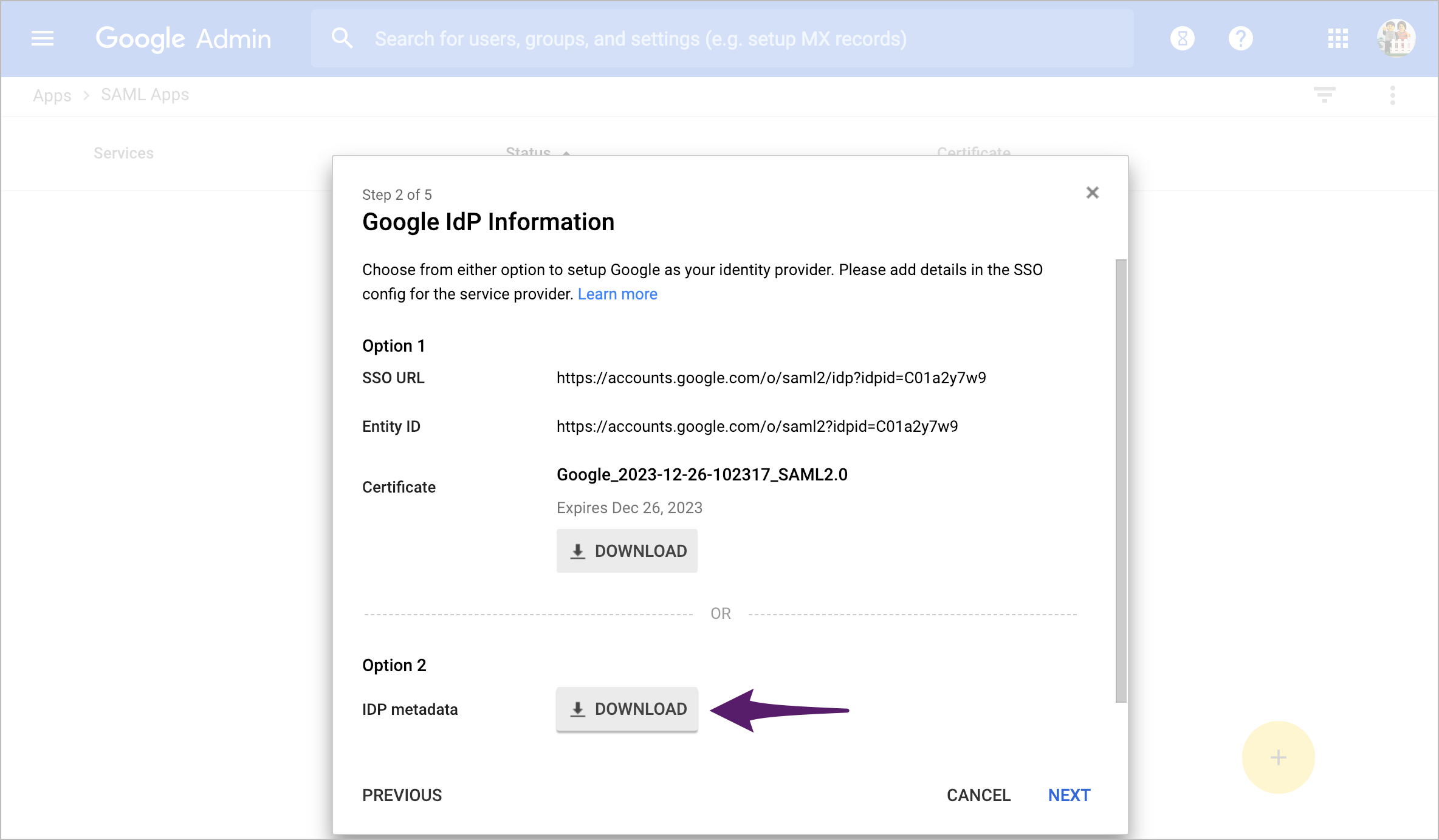Open the three-dot overflow menu
This screenshot has height=840, width=1439.
[x=1392, y=95]
